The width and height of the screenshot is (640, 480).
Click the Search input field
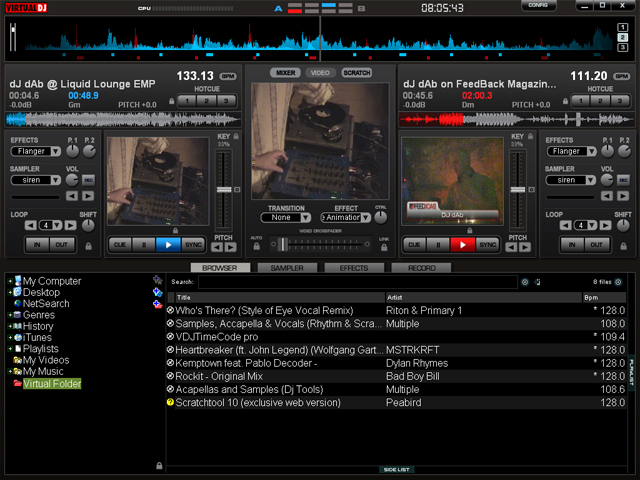pos(358,282)
